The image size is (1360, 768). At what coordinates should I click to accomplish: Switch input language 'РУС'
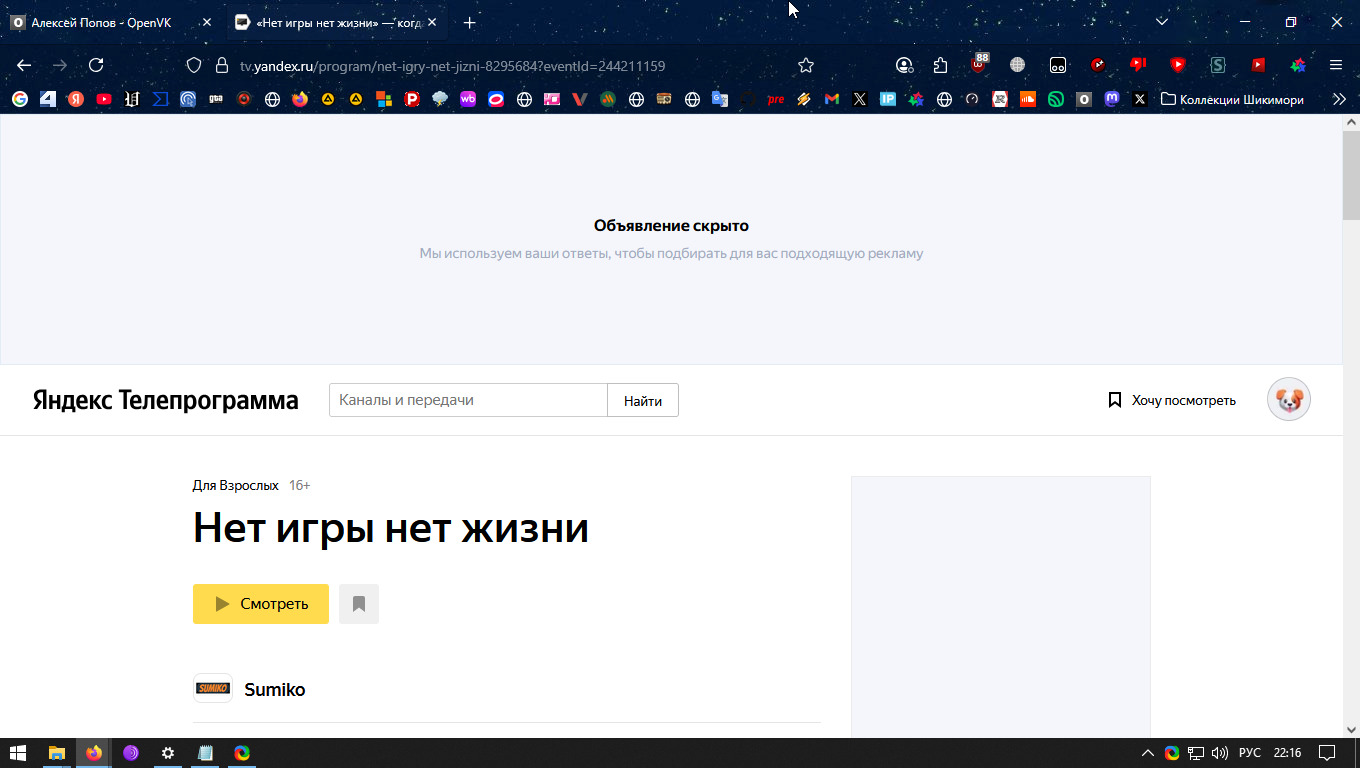pyautogui.click(x=1250, y=753)
